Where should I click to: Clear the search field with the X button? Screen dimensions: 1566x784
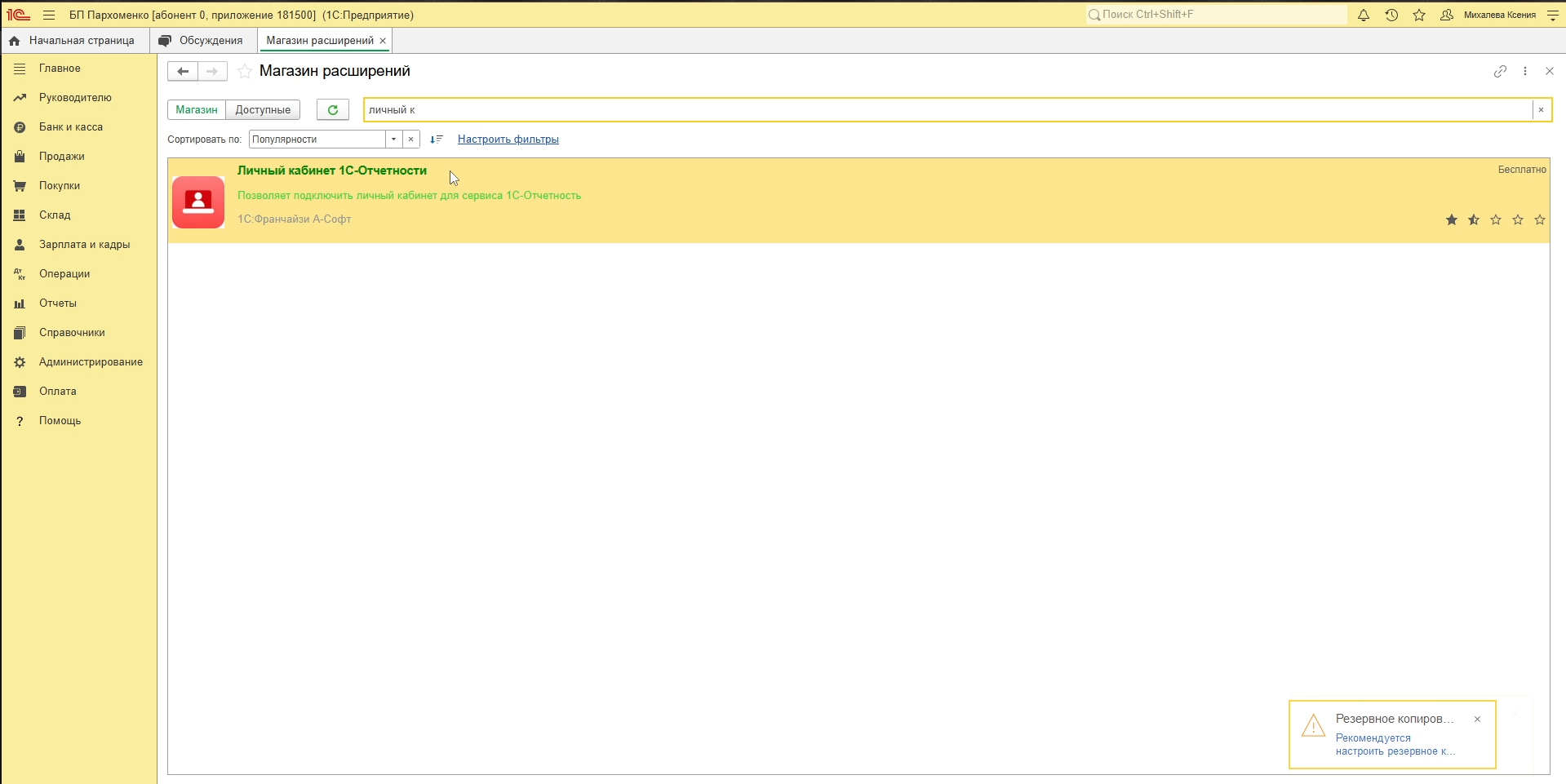tap(1541, 109)
